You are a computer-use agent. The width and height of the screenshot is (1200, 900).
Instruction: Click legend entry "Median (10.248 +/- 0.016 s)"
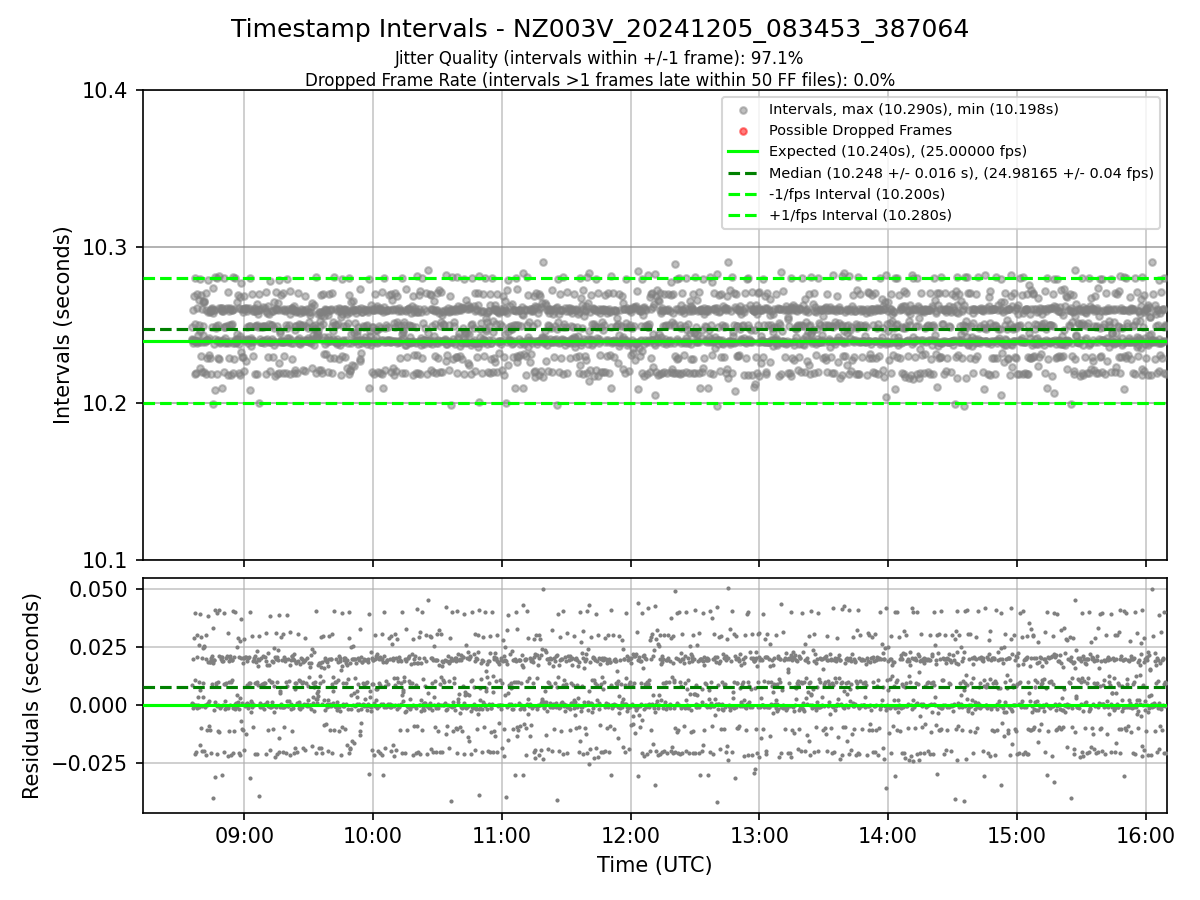click(961, 172)
